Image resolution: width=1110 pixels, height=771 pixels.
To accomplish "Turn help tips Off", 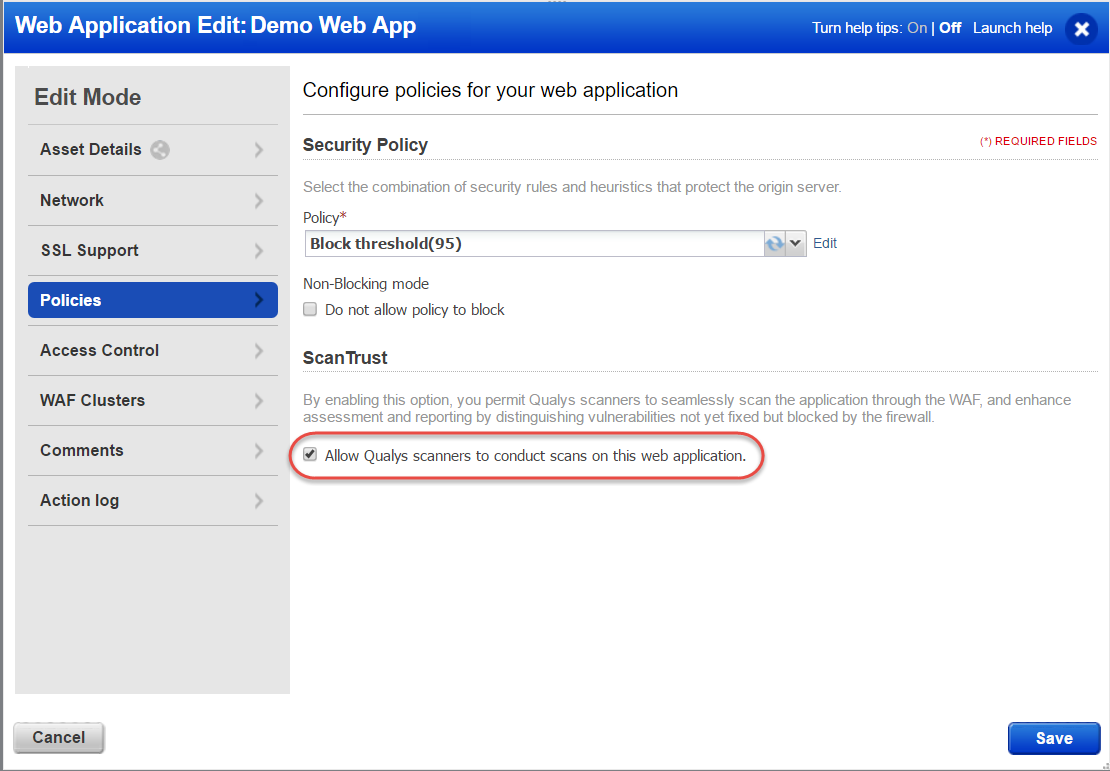I will (949, 28).
